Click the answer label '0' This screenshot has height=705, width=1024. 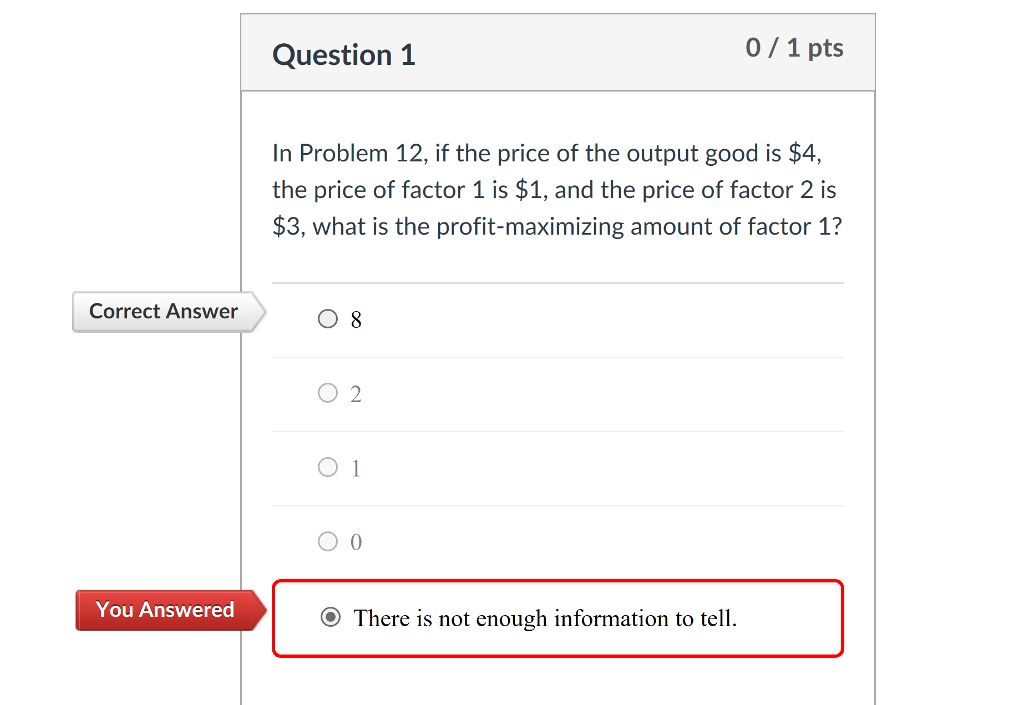[x=358, y=541]
